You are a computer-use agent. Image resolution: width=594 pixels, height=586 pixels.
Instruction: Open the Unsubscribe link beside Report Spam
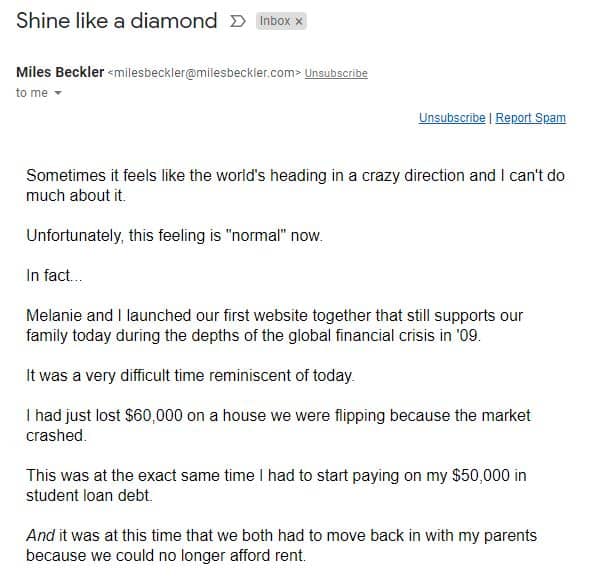point(452,118)
